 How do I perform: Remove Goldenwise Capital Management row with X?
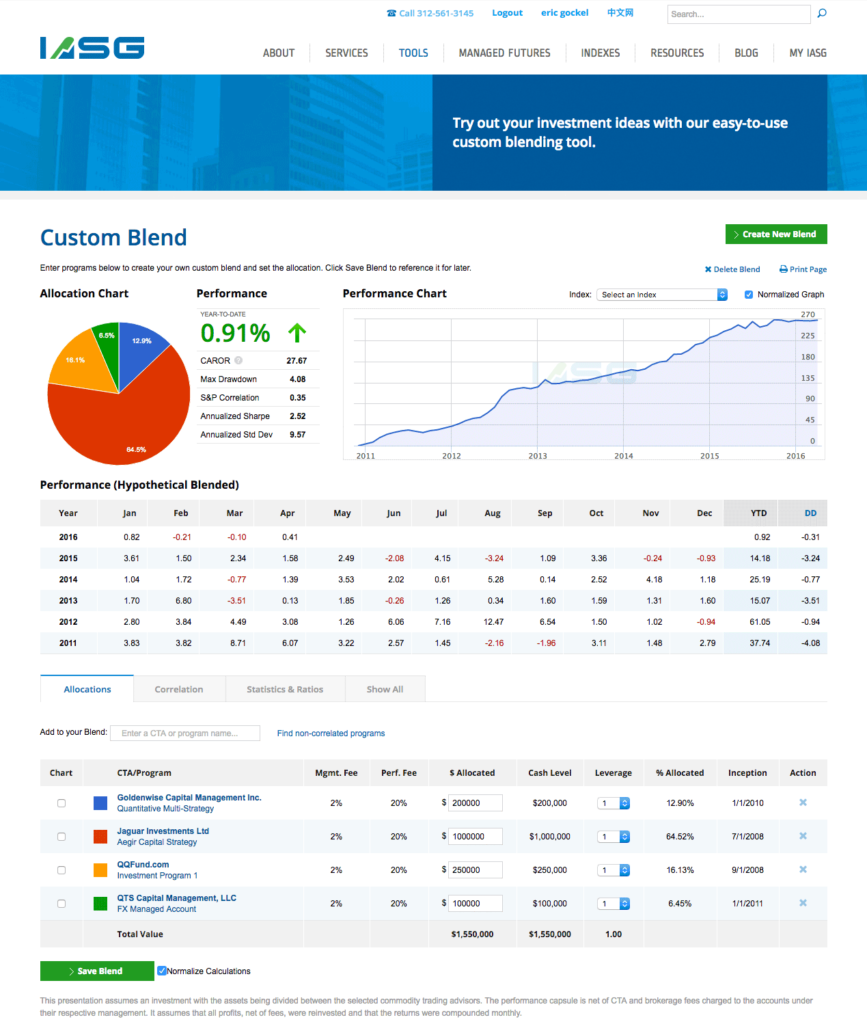803,803
